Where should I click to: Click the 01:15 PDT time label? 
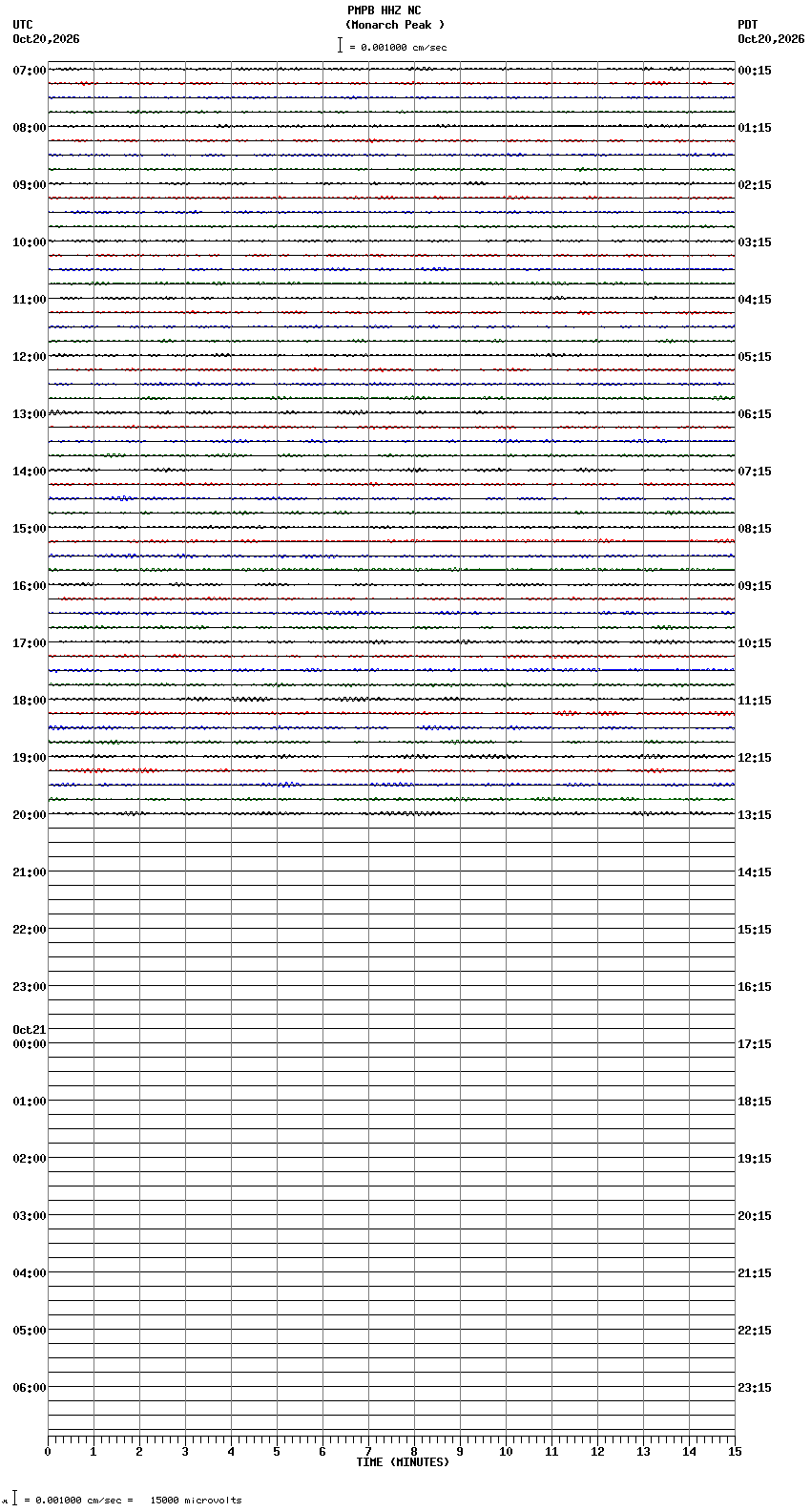[755, 128]
